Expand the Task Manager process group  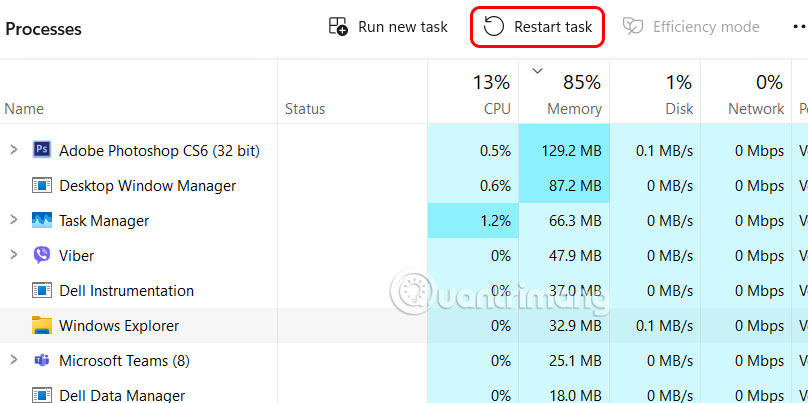pyautogui.click(x=13, y=220)
